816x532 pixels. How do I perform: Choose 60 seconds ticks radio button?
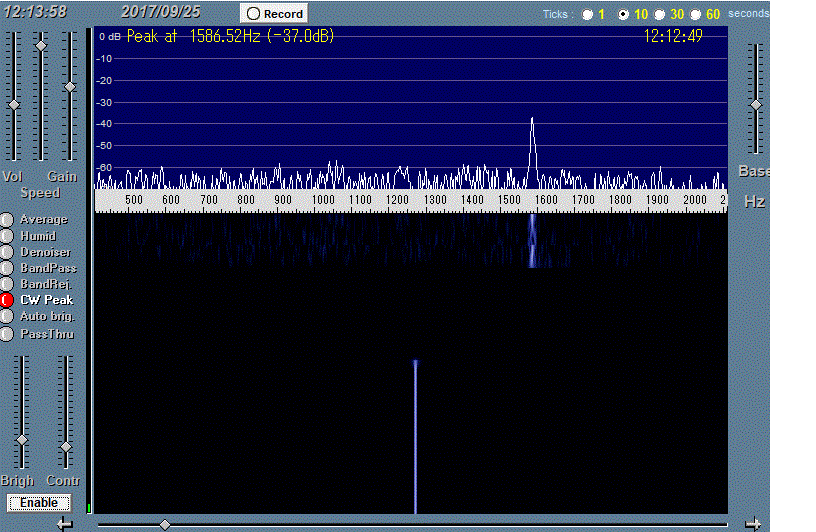click(697, 15)
